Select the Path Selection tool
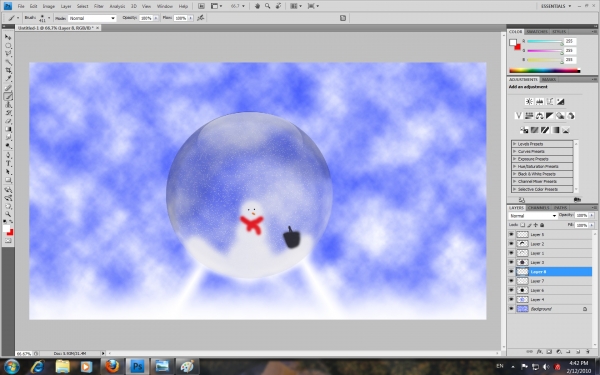600x375 pixels. click(8, 172)
